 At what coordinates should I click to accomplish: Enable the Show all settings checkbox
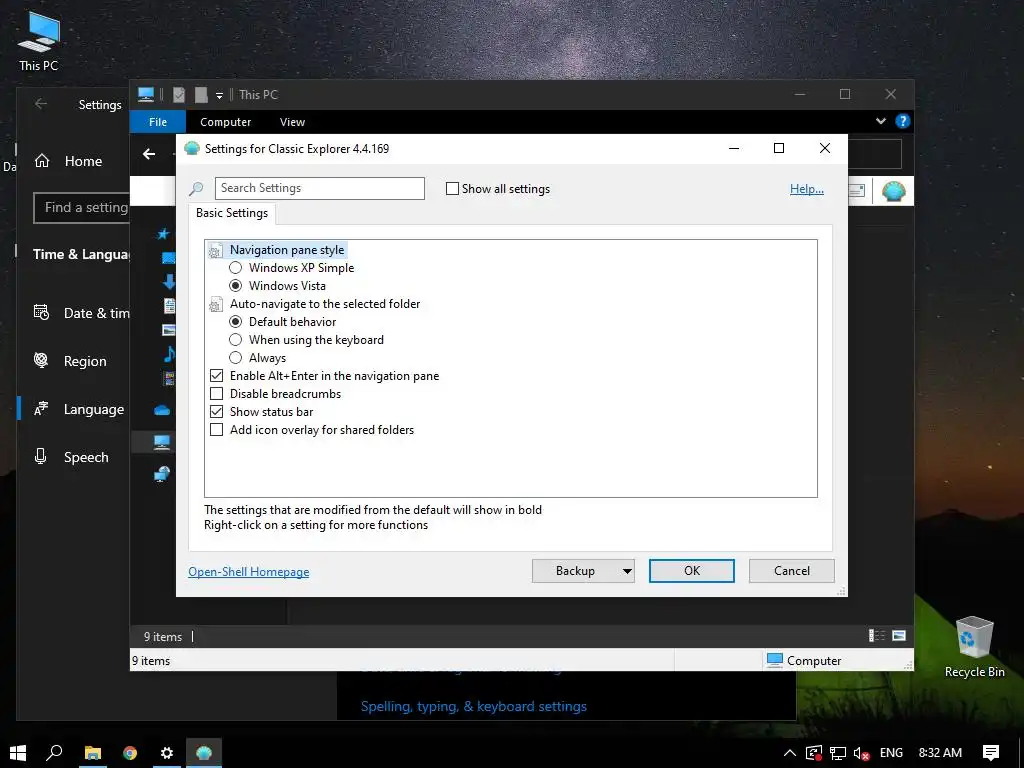(x=452, y=189)
